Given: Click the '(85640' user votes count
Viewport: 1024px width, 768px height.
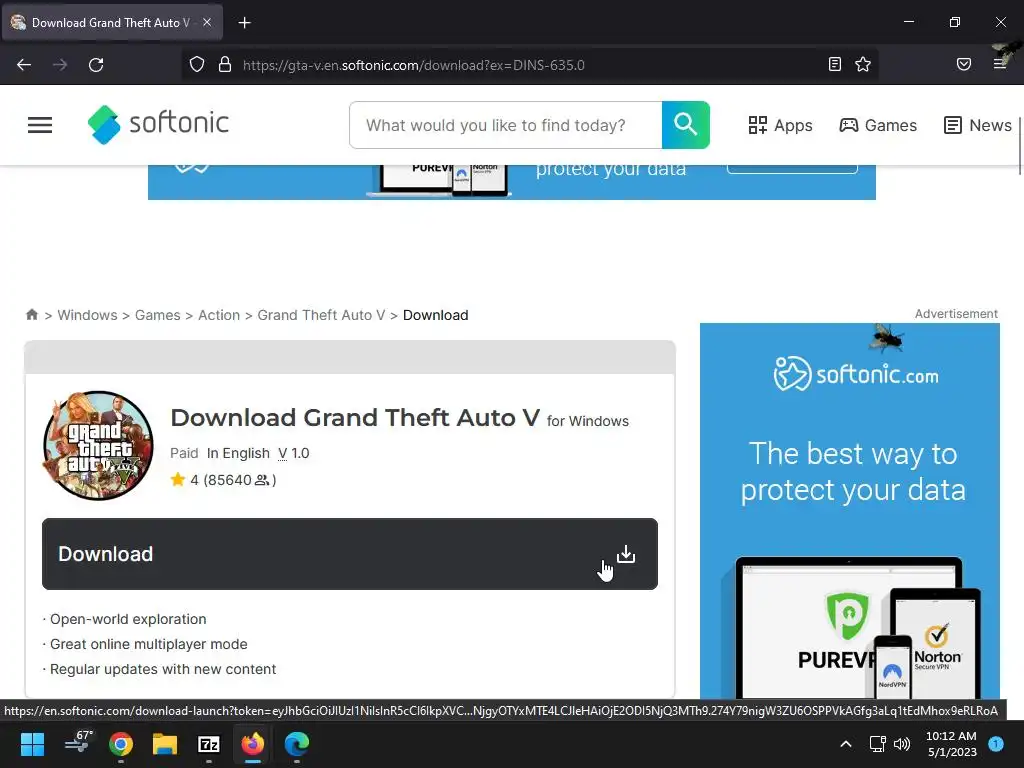Looking at the screenshot, I should click(x=227, y=480).
